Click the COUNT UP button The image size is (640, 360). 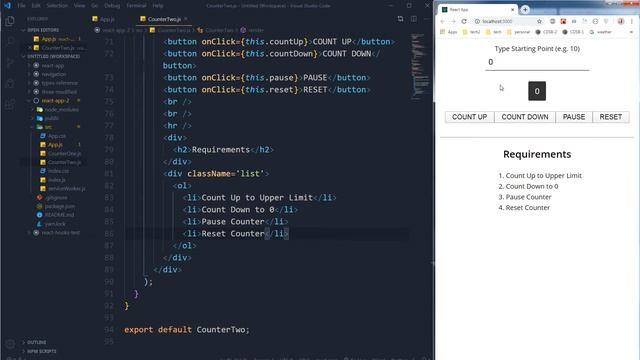(x=469, y=117)
